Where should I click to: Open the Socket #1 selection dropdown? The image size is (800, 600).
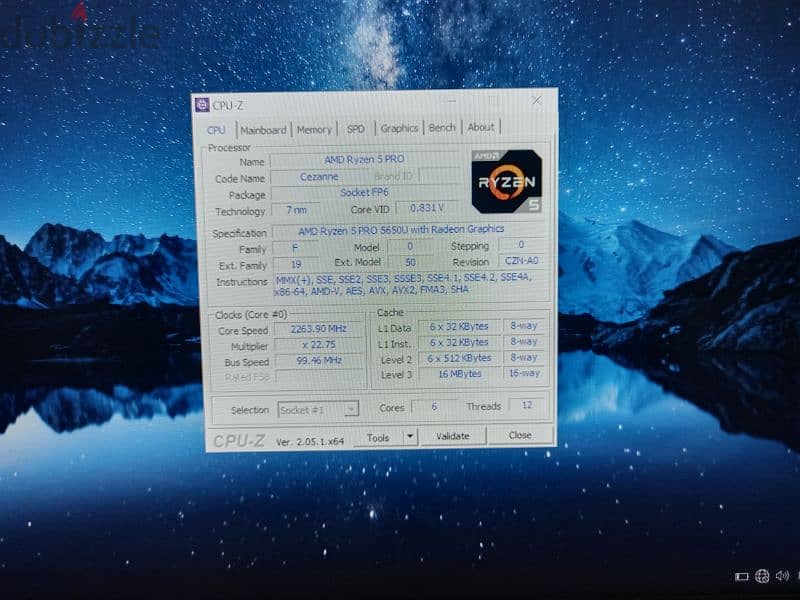318,410
